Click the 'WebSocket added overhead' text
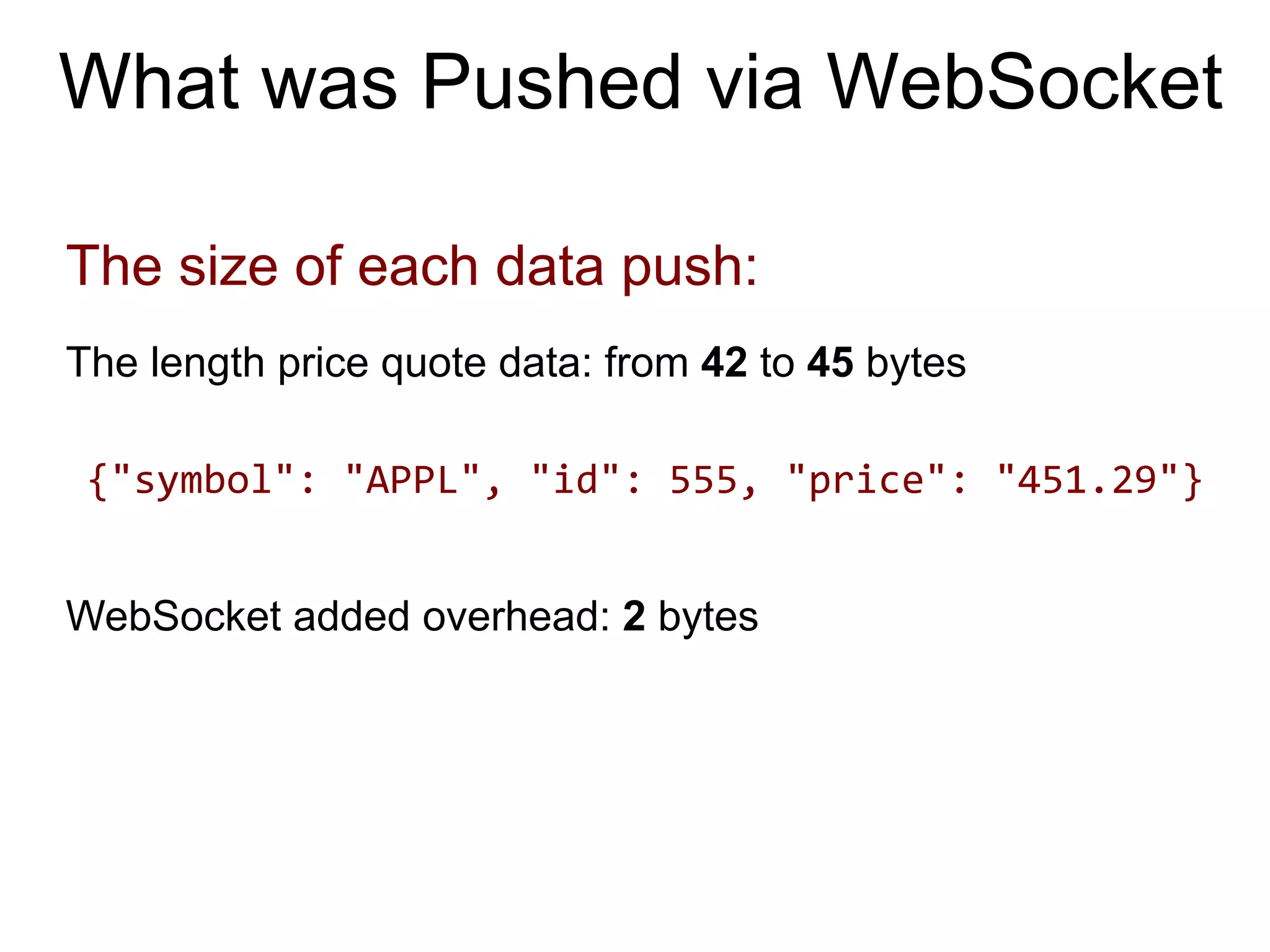This screenshot has height=952, width=1270. click(338, 617)
